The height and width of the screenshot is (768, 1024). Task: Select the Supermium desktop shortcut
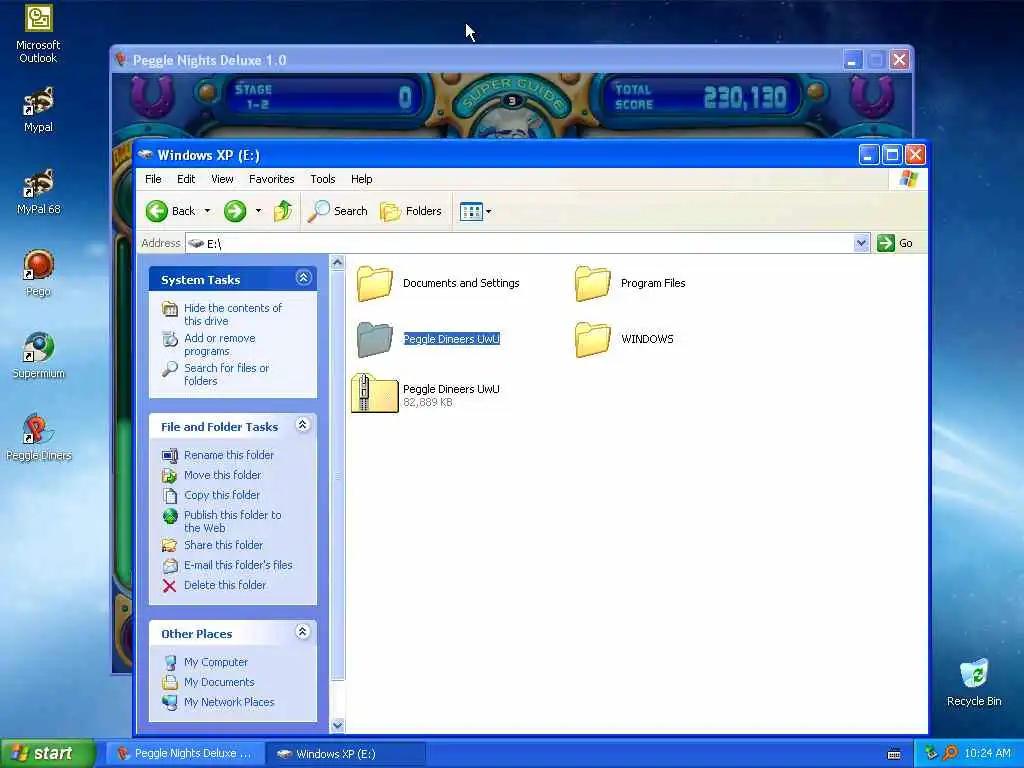pyautogui.click(x=38, y=355)
